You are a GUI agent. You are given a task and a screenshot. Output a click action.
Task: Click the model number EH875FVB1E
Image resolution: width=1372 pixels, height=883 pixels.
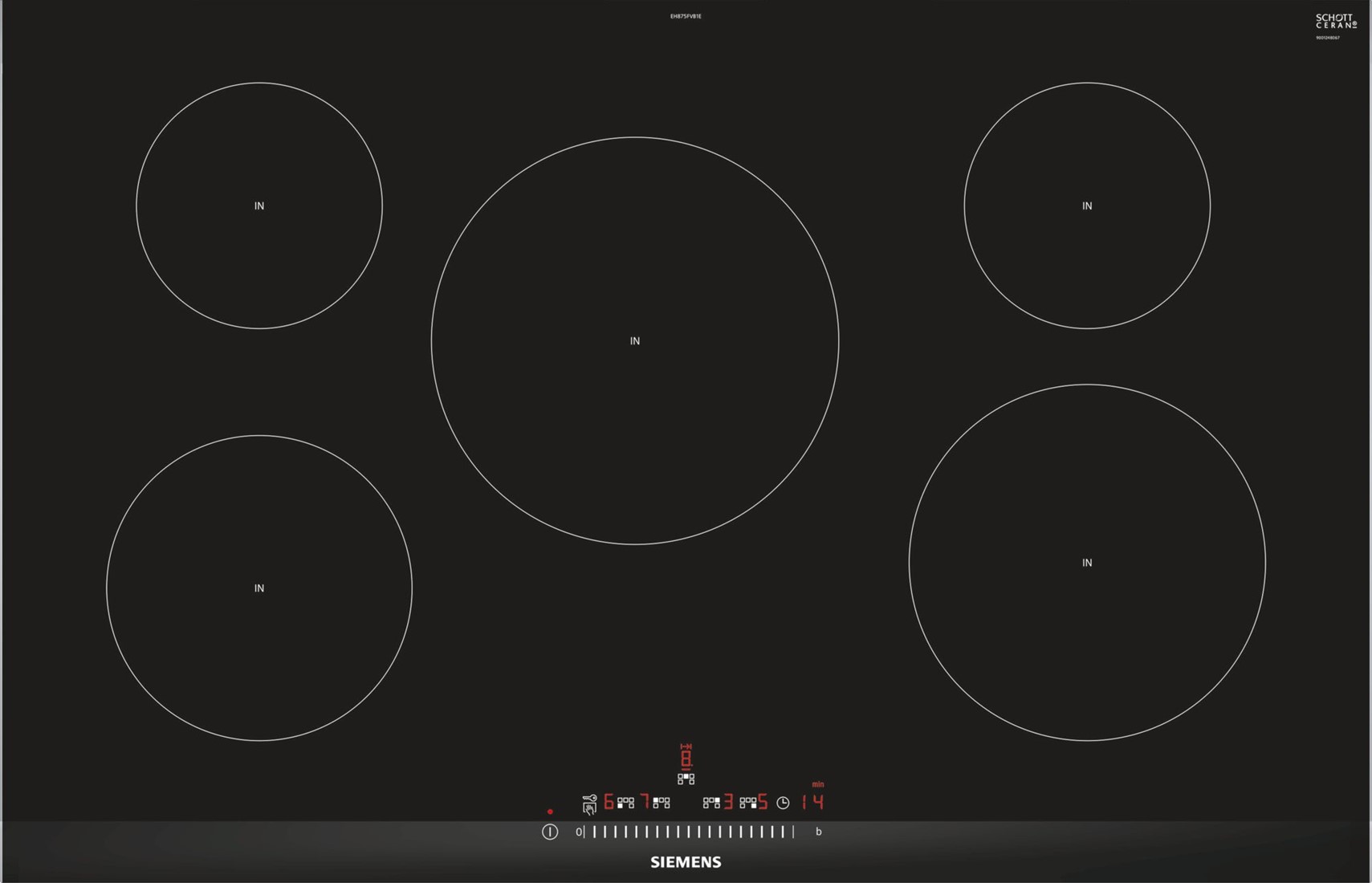tap(686, 16)
